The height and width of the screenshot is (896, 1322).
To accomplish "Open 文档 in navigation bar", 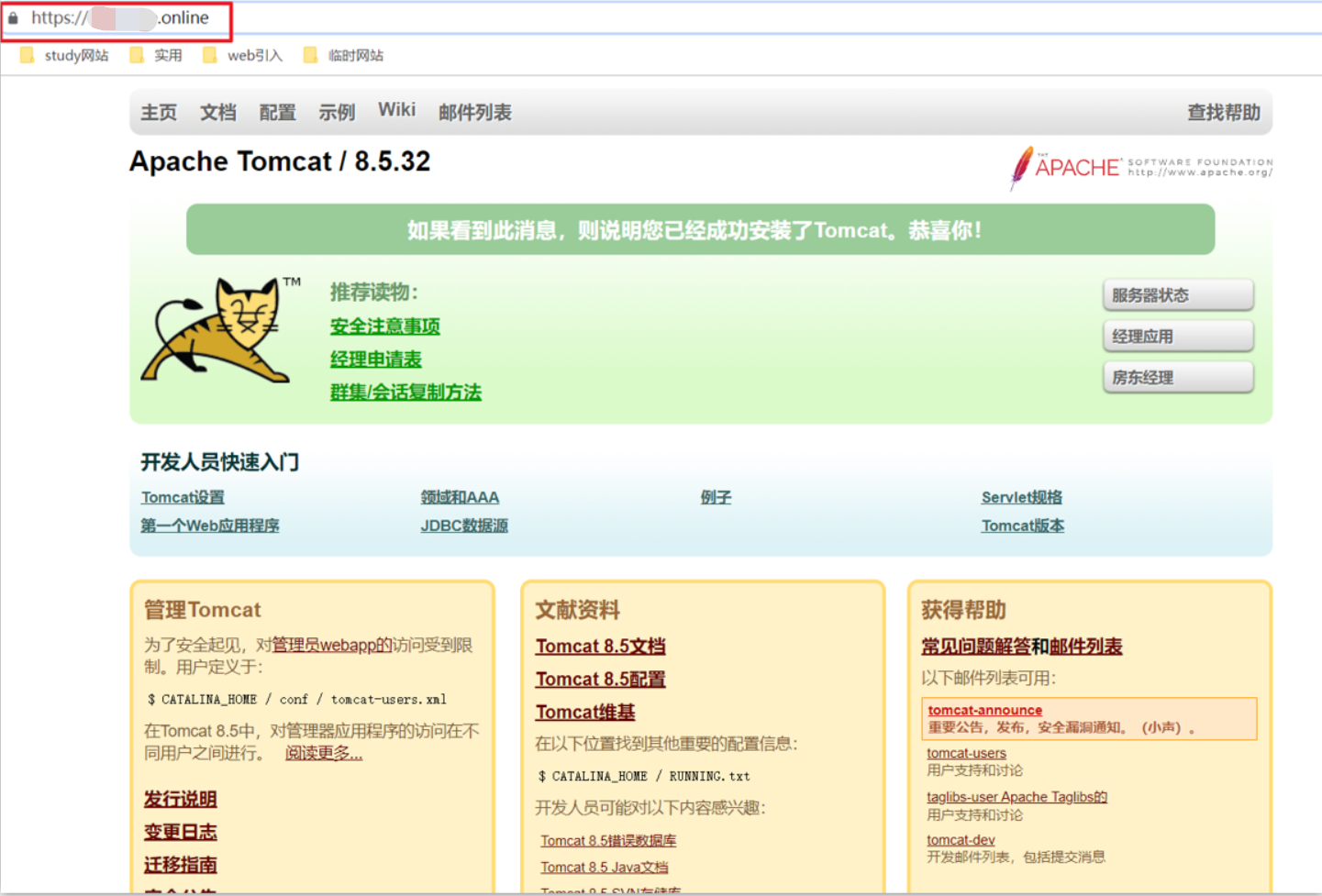I will tap(218, 112).
